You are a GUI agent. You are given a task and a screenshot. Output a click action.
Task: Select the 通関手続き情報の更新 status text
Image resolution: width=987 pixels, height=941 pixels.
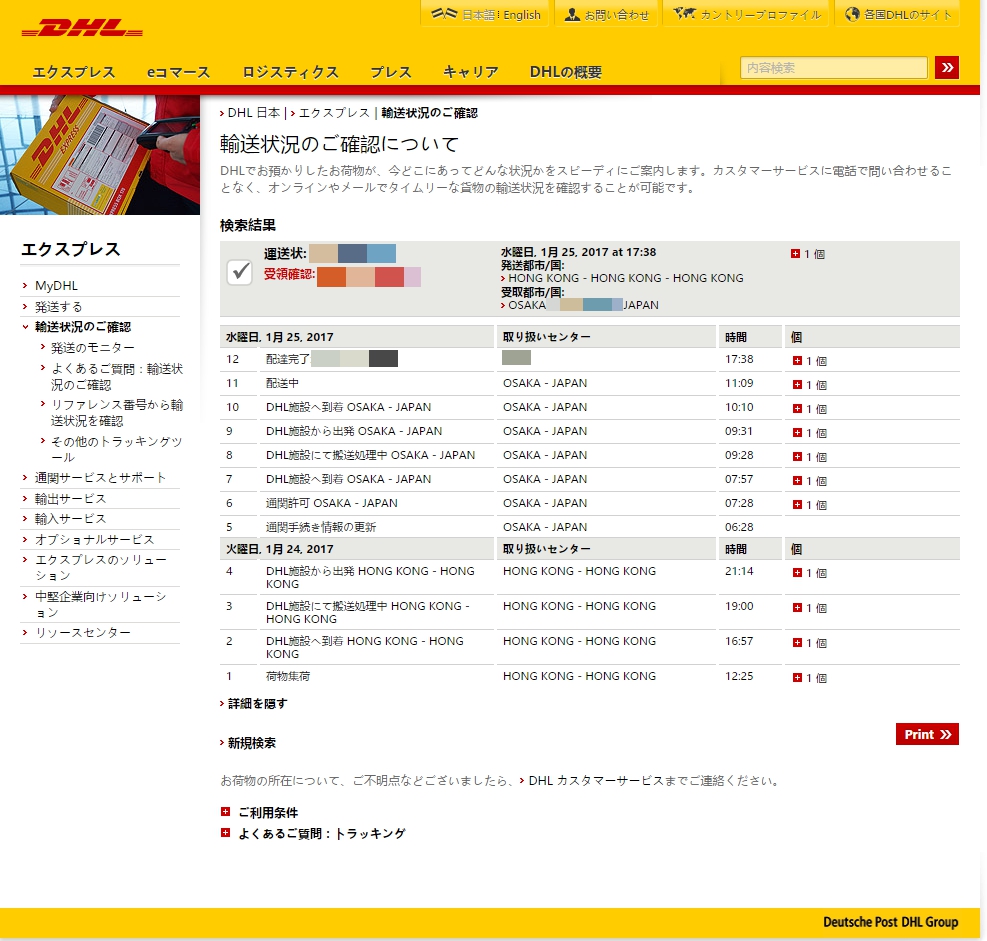[320, 527]
